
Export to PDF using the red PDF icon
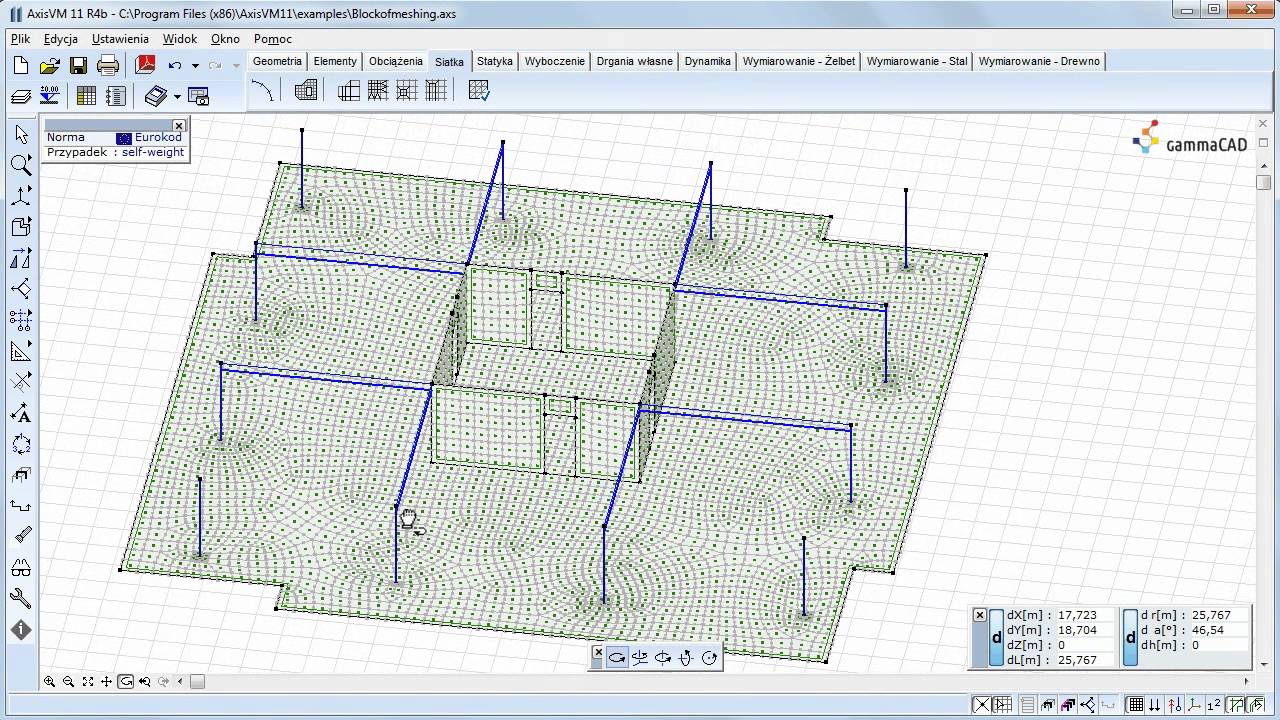click(x=146, y=66)
